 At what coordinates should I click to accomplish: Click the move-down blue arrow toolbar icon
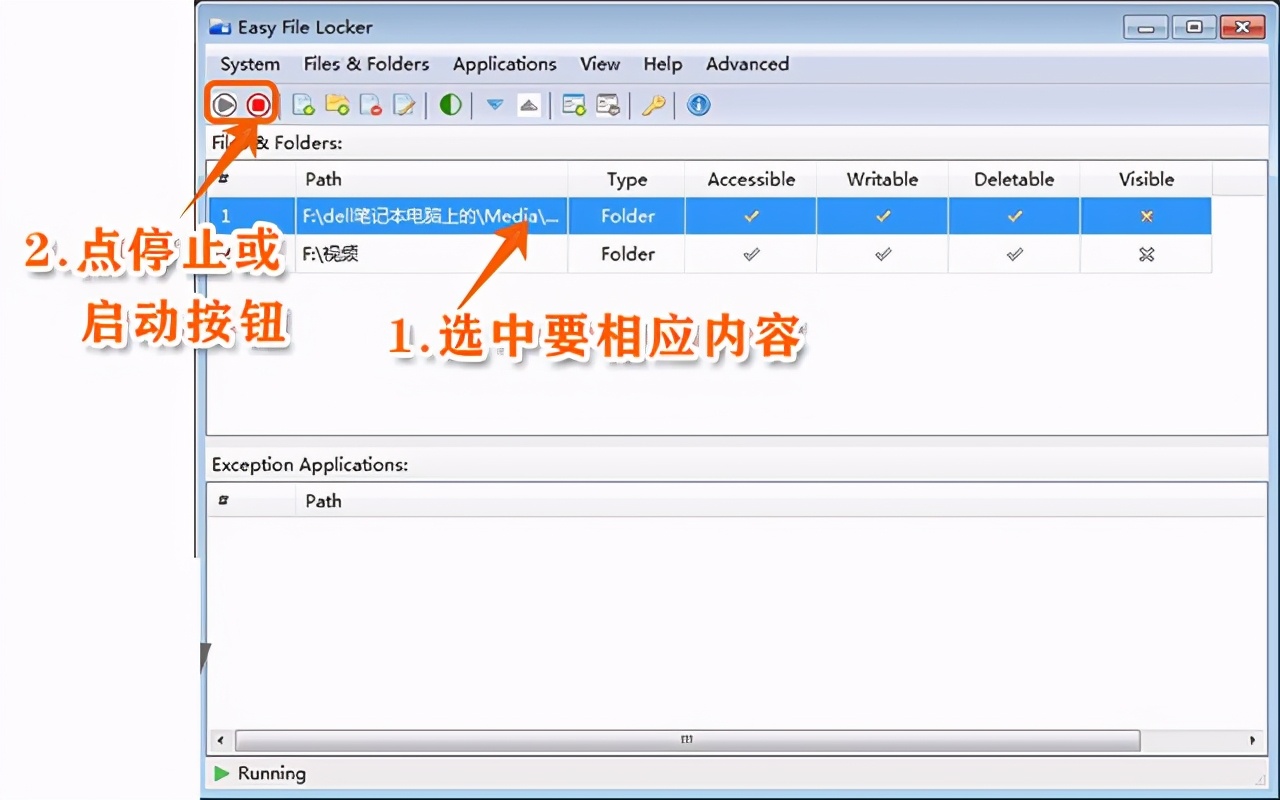pos(494,104)
